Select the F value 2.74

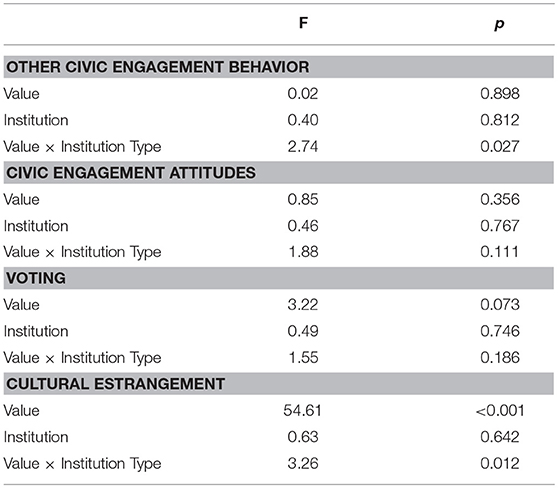pos(303,147)
